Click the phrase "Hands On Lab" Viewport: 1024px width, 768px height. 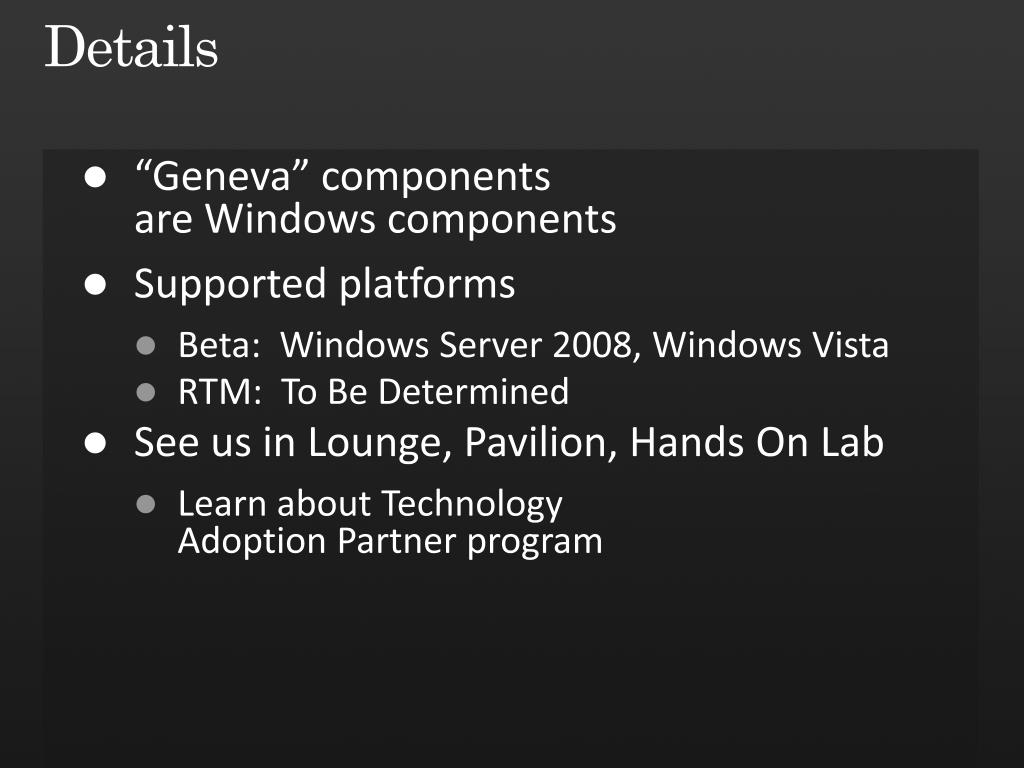coord(757,442)
